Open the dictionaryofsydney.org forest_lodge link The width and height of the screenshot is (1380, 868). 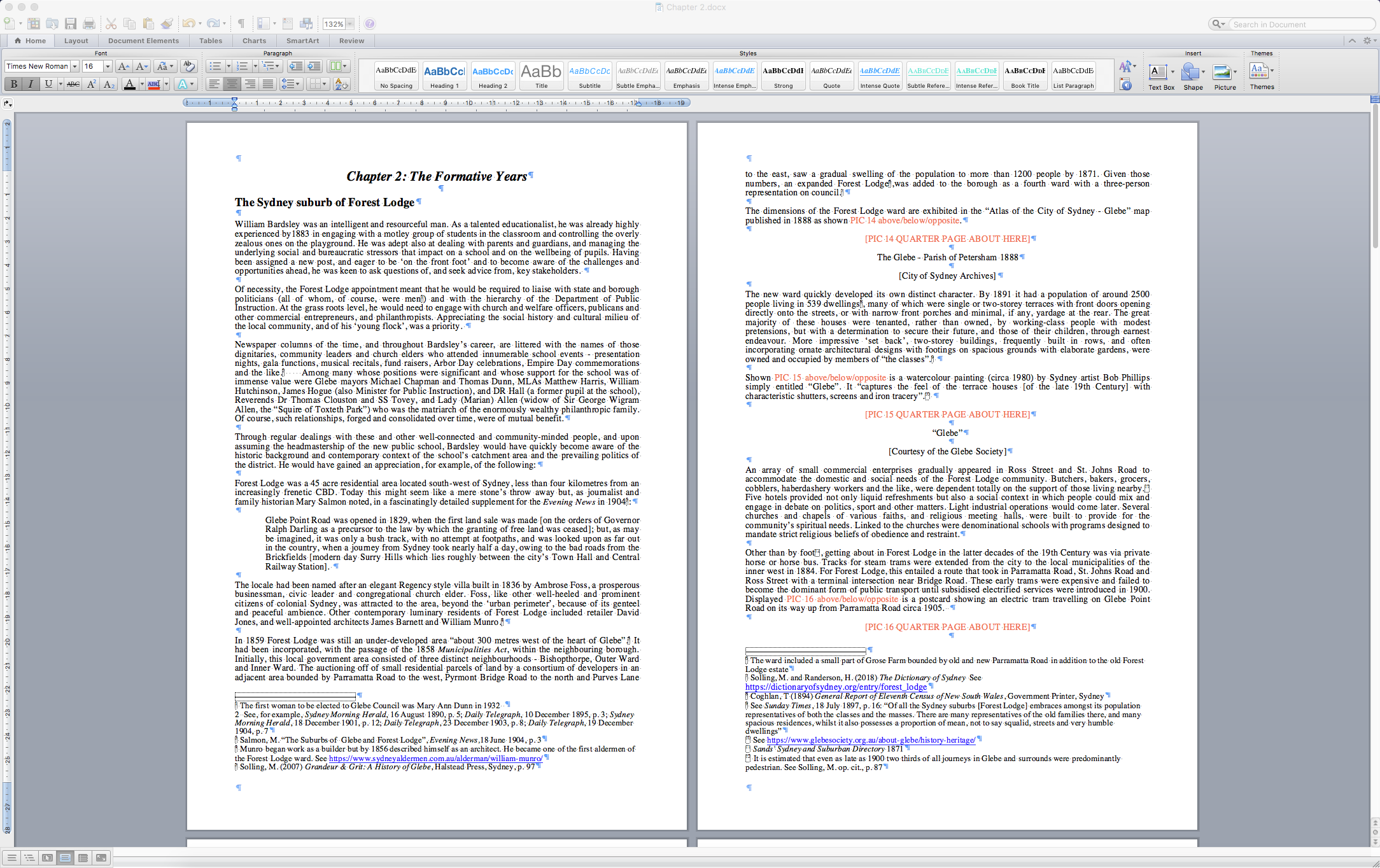pyautogui.click(x=836, y=687)
